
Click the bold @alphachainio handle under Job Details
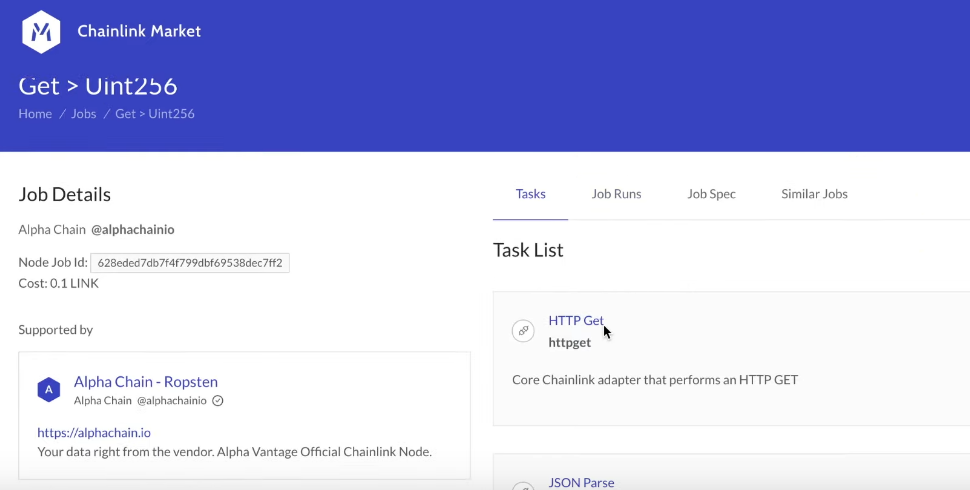[133, 230]
